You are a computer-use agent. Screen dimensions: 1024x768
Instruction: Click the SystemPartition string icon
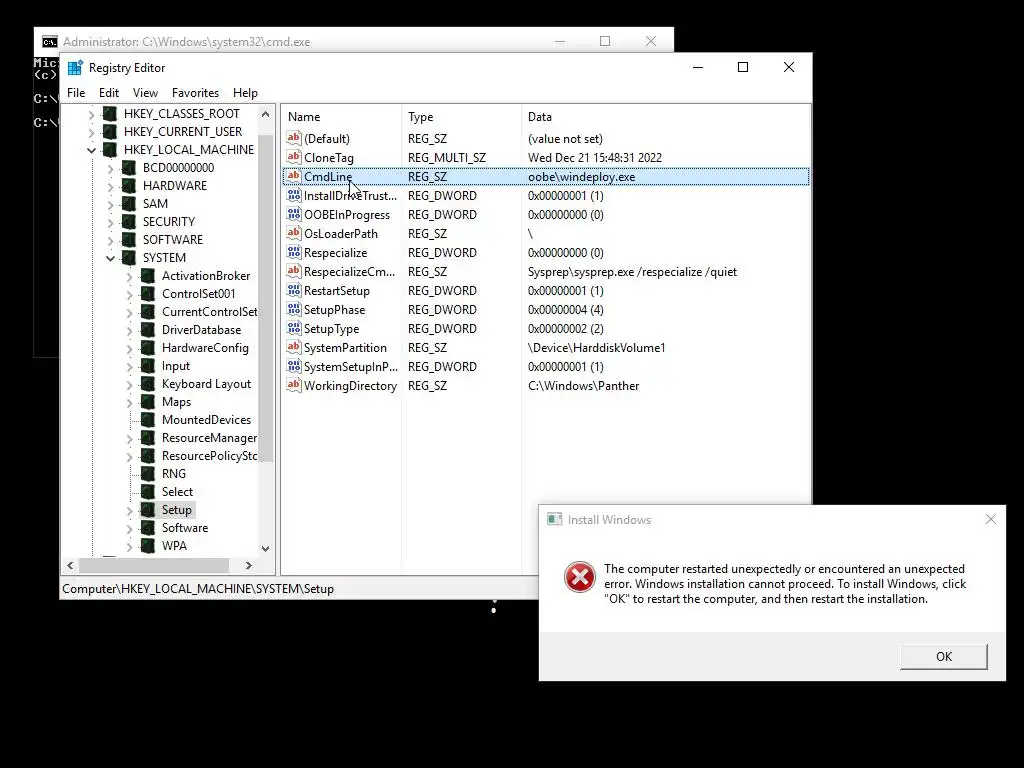tap(294, 347)
